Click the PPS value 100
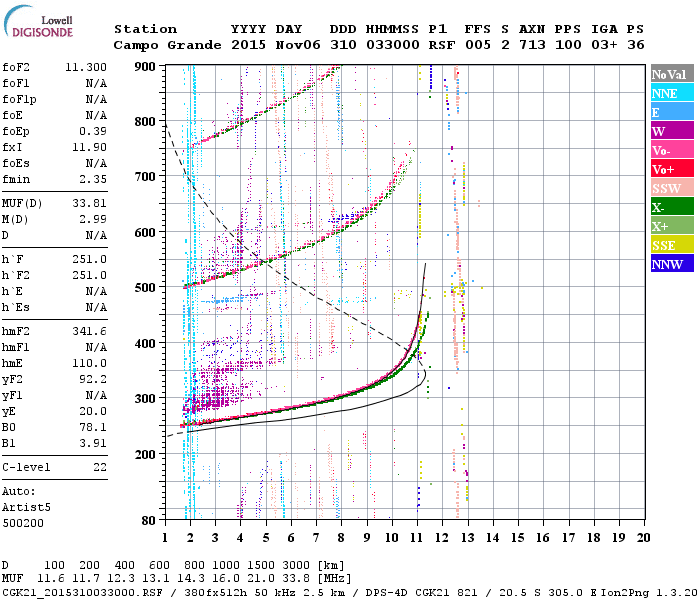 point(568,45)
